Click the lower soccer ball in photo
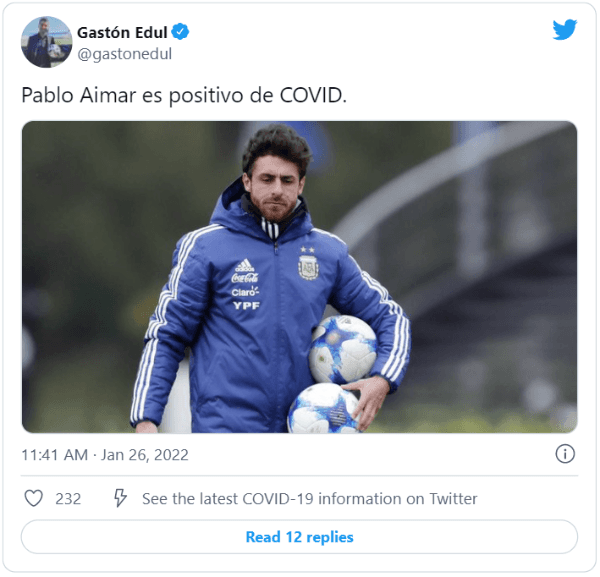 click(x=324, y=409)
